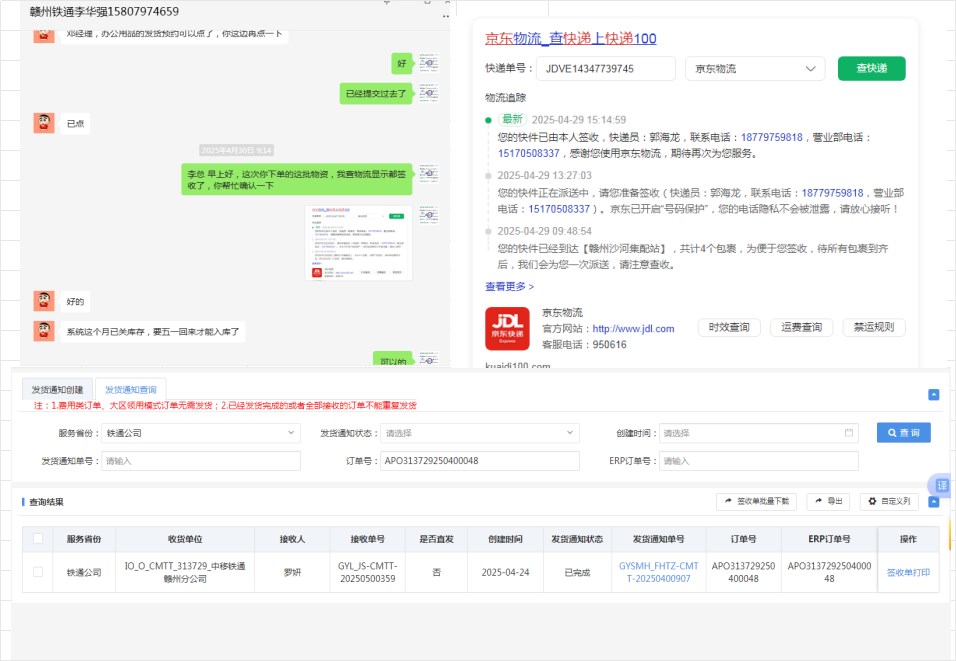Click the 禁运规则 button
The width and height of the screenshot is (956, 661).
point(874,327)
